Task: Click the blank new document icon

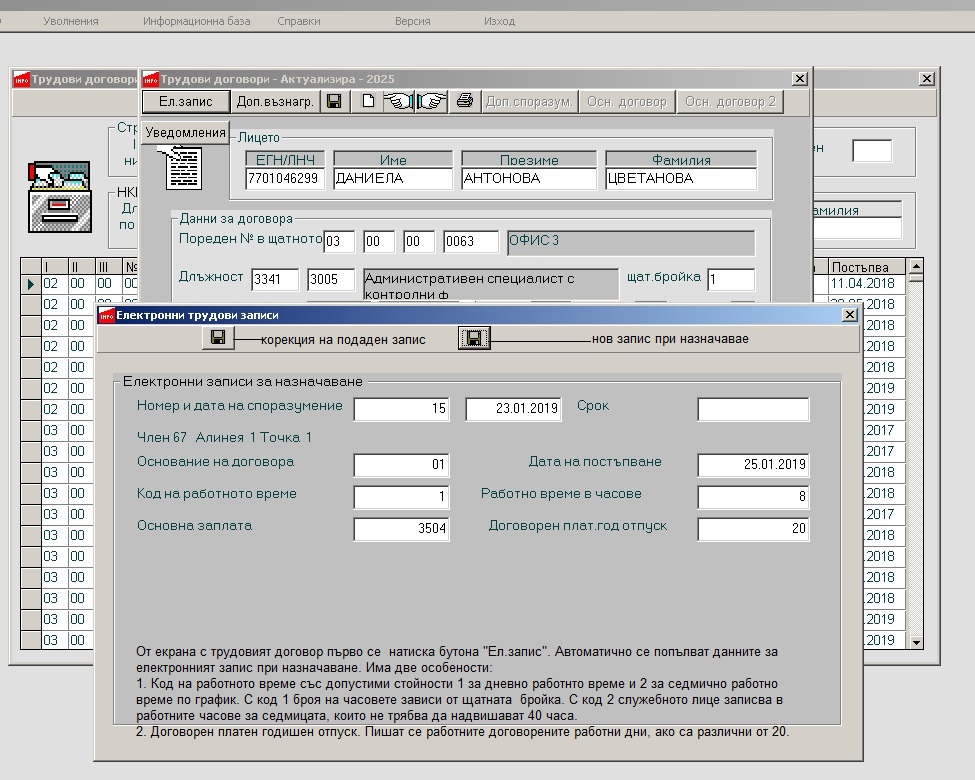Action: coord(368,101)
